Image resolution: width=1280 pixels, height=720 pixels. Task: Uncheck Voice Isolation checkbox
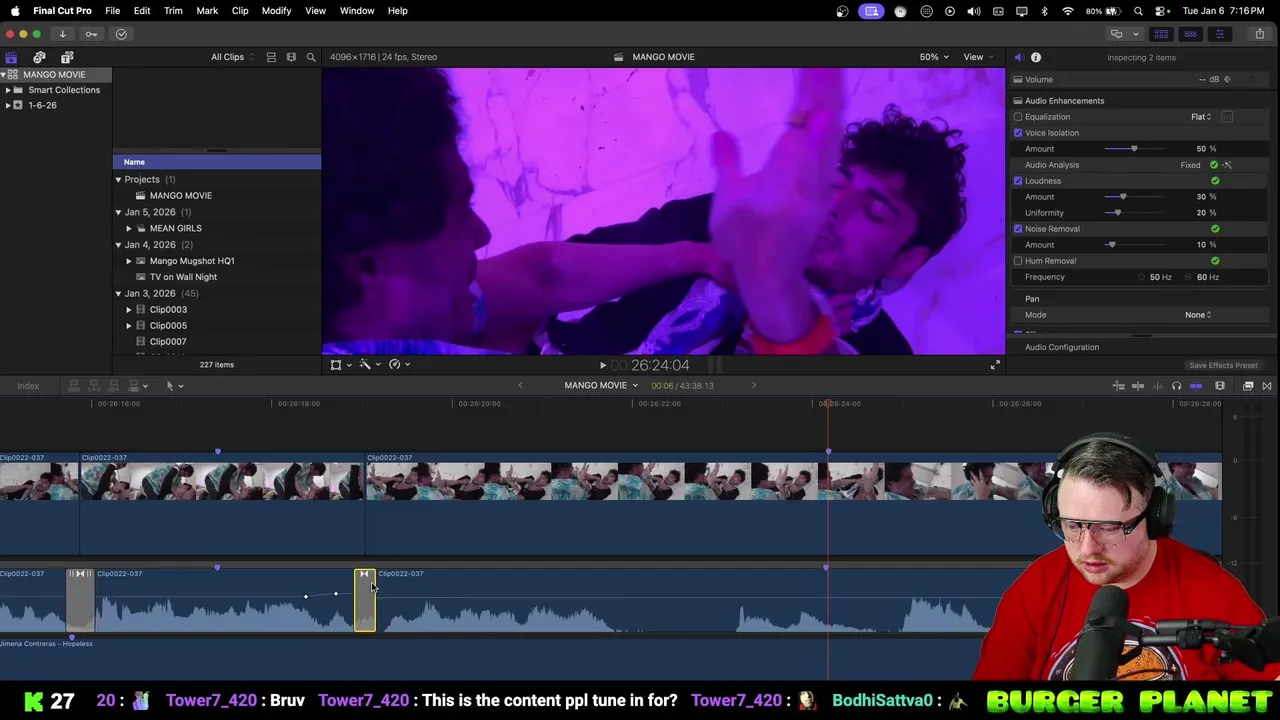(1018, 133)
